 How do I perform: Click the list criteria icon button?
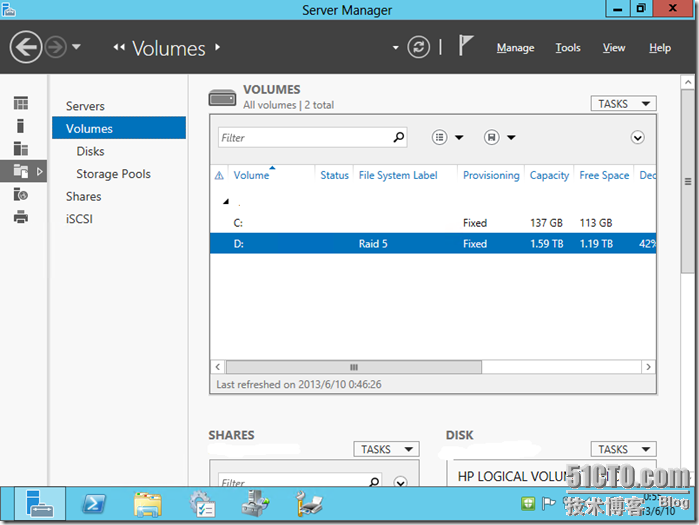[440, 137]
